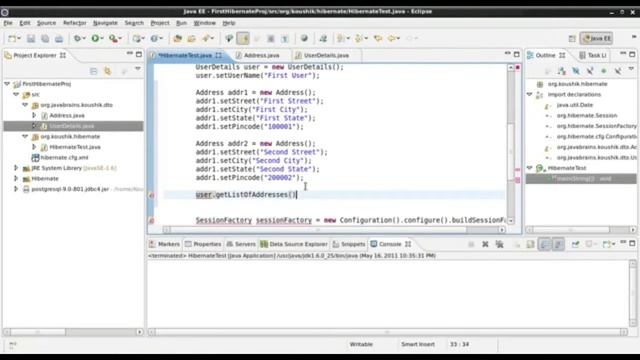Image resolution: width=640 pixels, height=360 pixels.
Task: Open the Refactor menu
Action: 75,23
